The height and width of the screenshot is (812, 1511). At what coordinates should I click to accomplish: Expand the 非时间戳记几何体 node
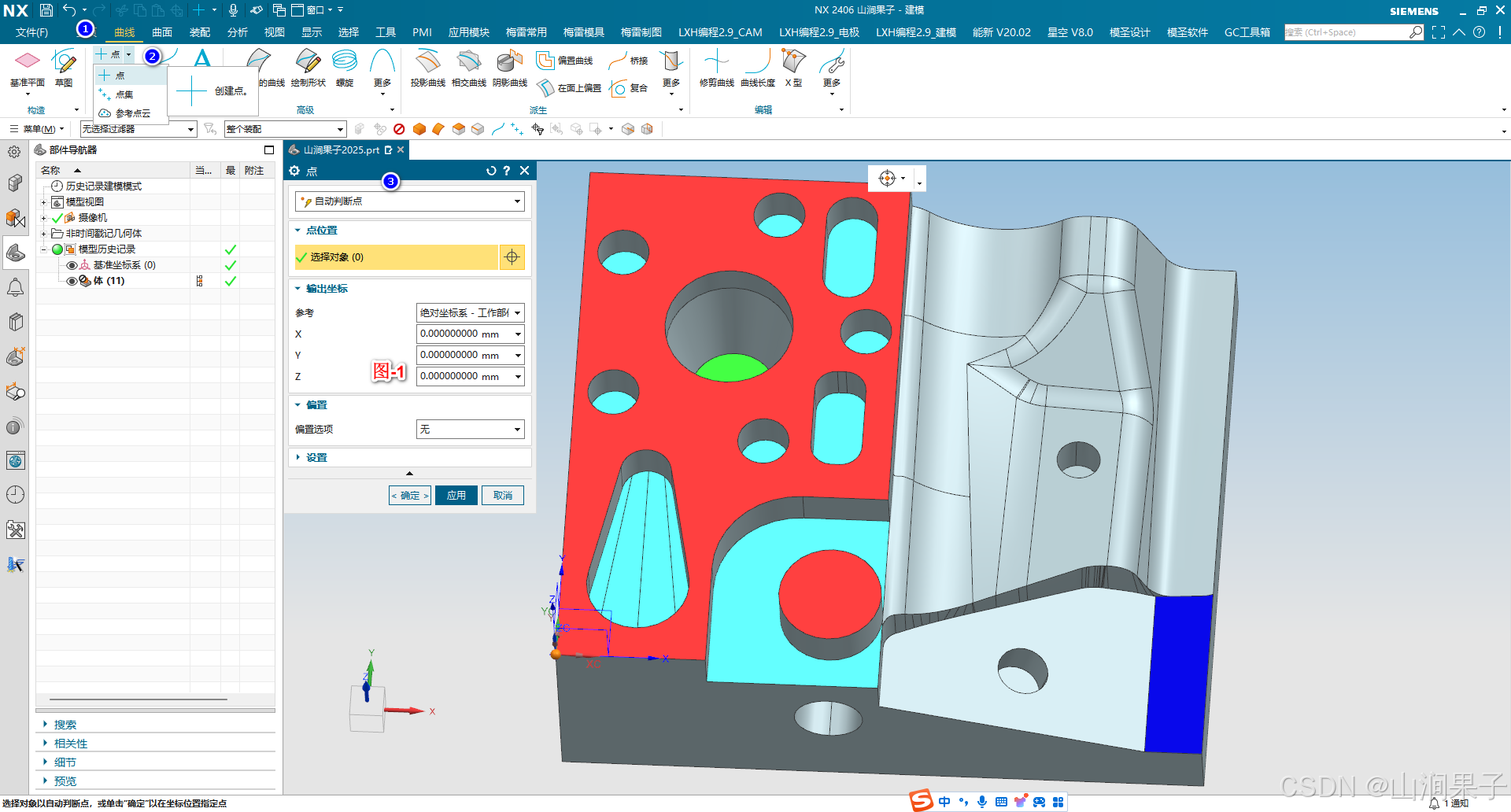click(x=43, y=234)
